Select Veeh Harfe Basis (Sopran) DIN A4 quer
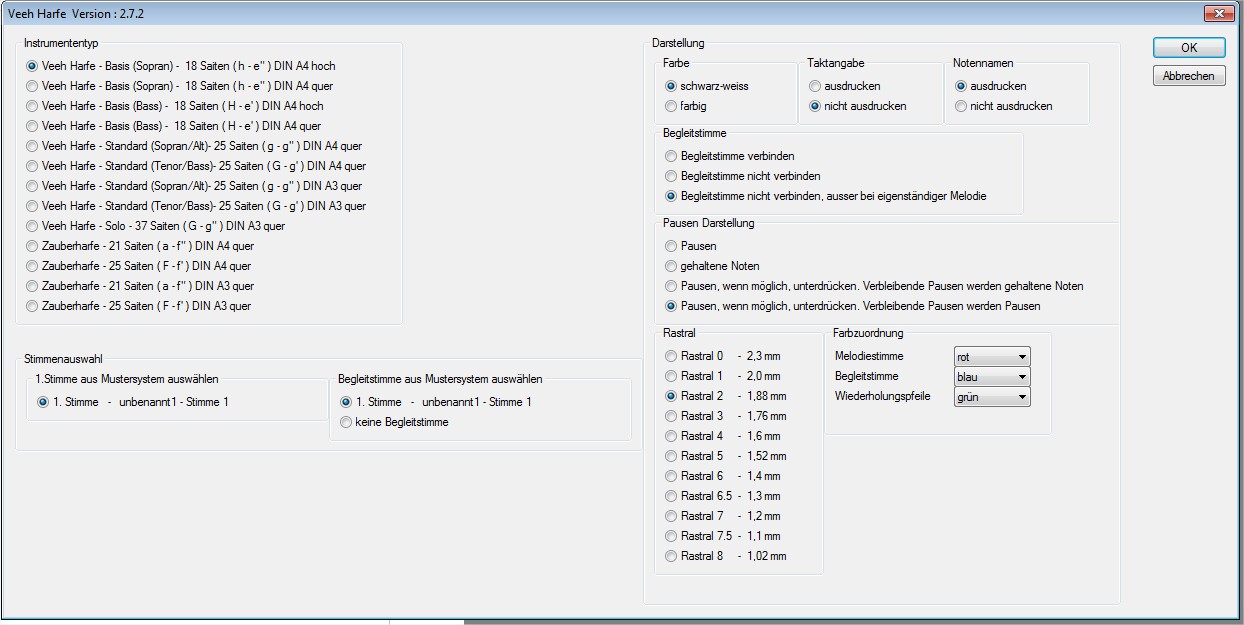The image size is (1244, 625). 33,86
